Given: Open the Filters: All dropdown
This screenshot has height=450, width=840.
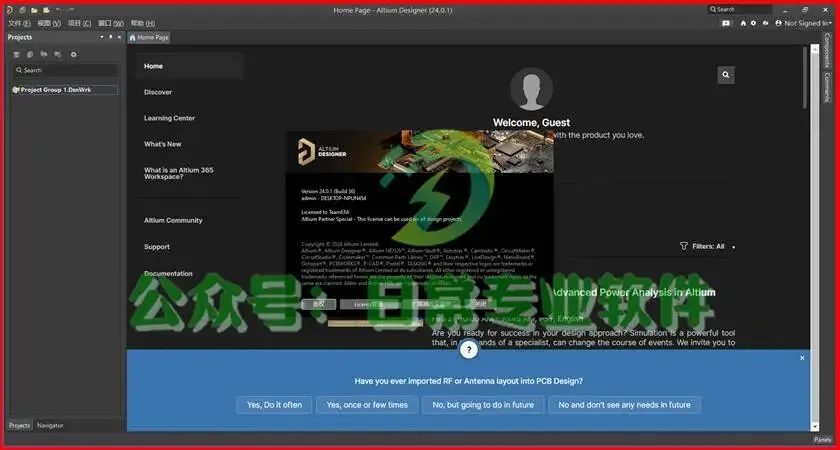Looking at the screenshot, I should 708,246.
